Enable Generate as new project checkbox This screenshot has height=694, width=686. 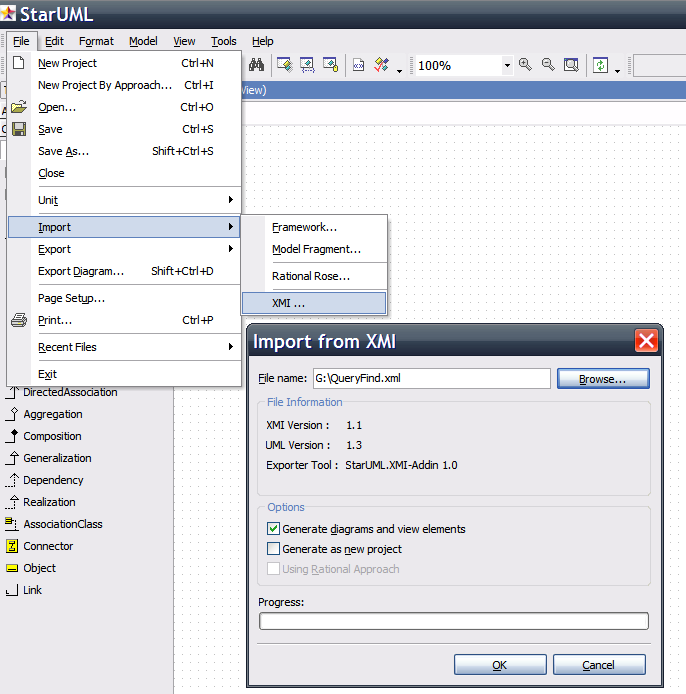(274, 549)
